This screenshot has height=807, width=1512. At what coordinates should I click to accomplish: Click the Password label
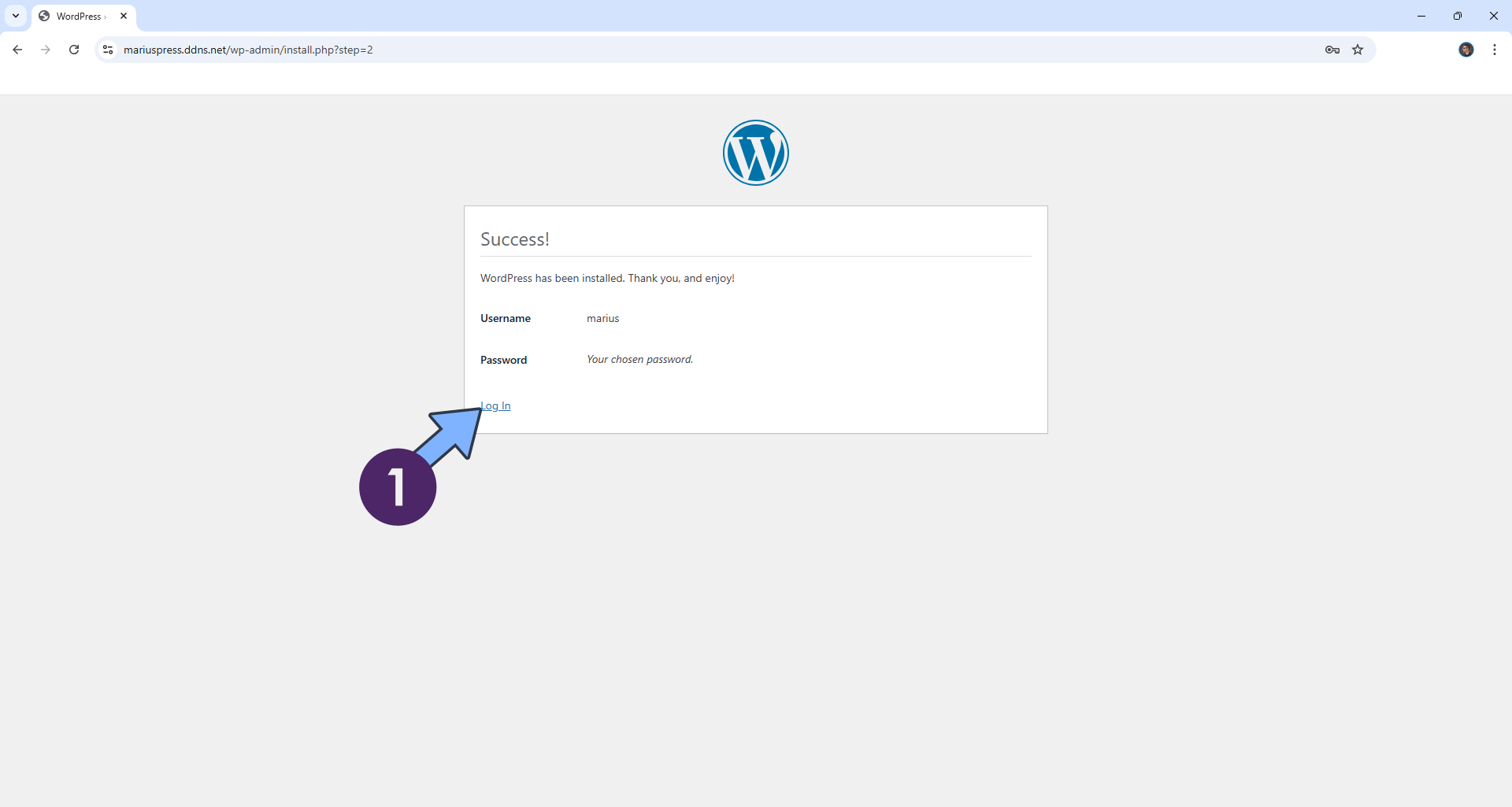tap(504, 361)
